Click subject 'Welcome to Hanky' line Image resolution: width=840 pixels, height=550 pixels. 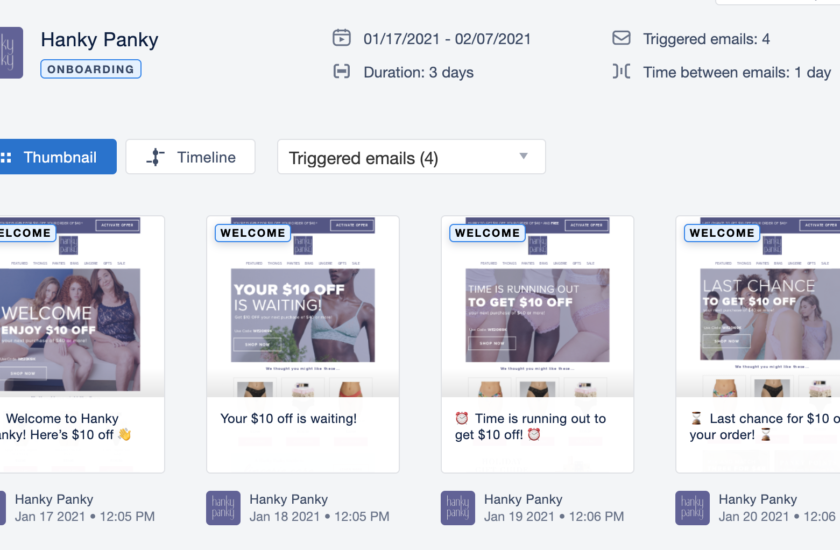tap(62, 418)
